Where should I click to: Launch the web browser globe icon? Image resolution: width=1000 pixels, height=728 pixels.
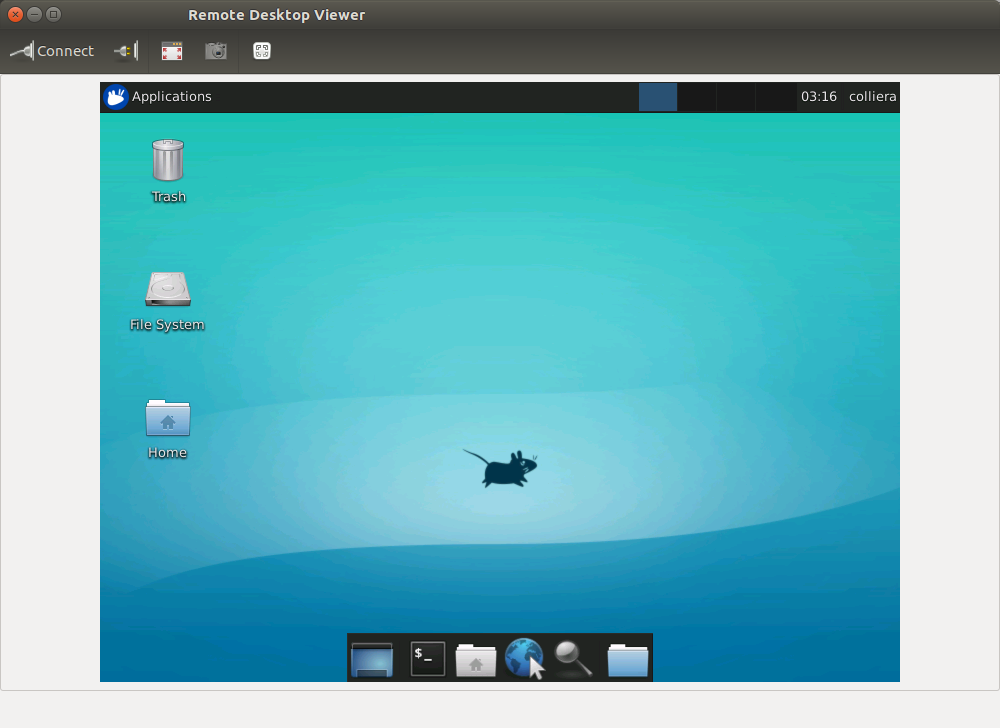coord(524,659)
